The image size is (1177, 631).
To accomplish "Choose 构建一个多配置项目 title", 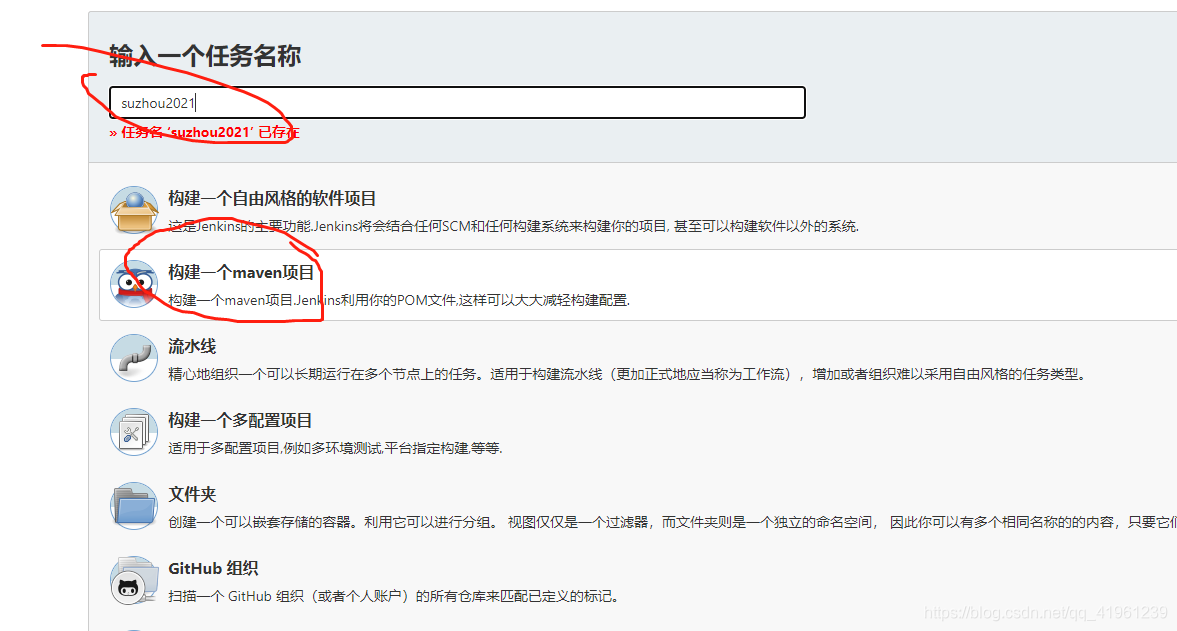I will click(x=240, y=420).
